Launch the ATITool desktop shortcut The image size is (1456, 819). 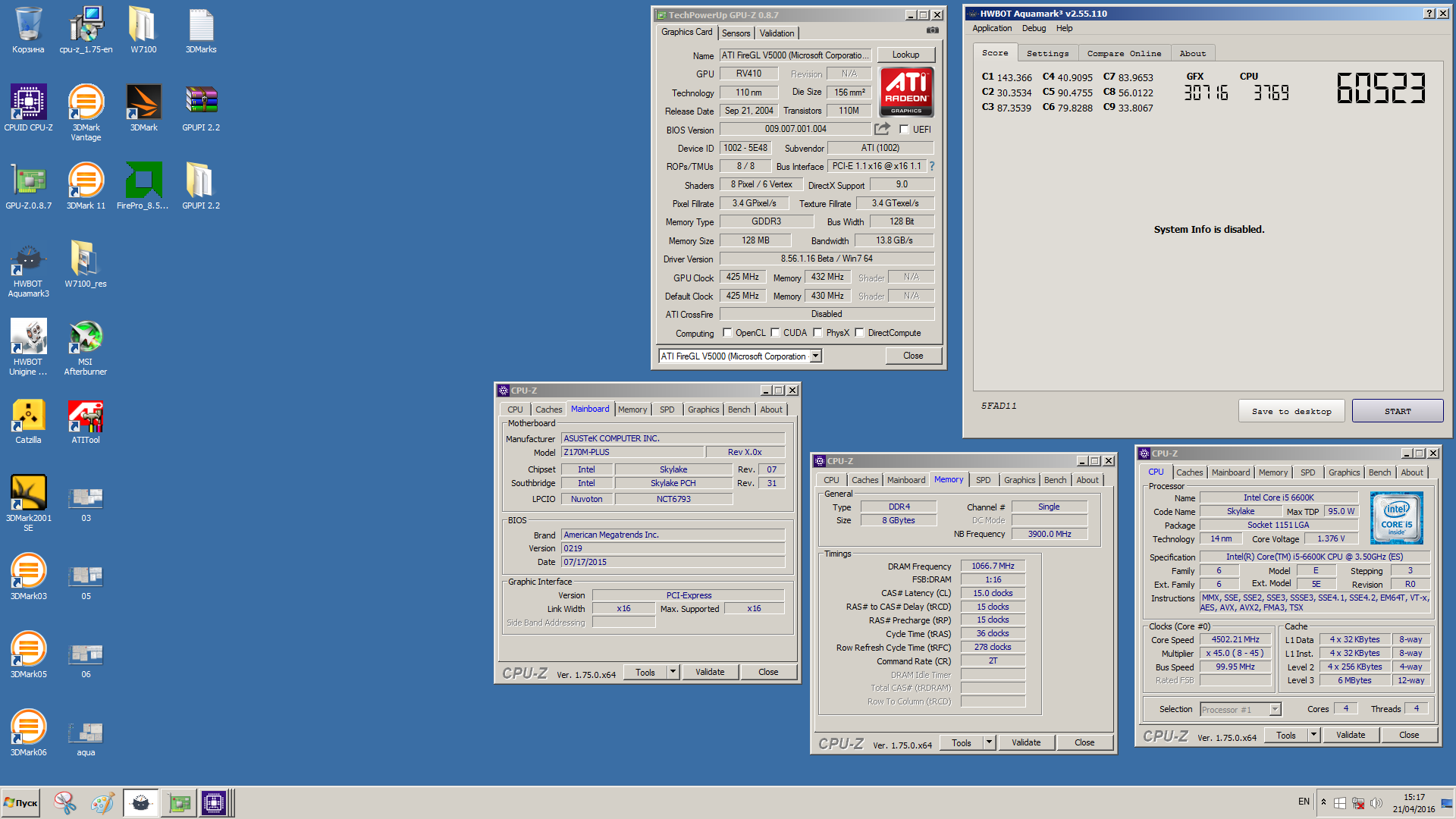(86, 421)
